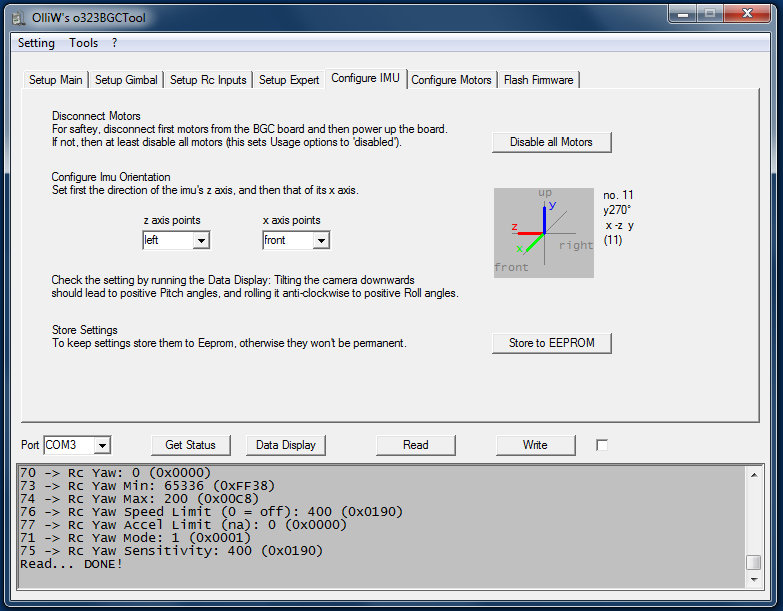Open the question mark help menu

[114, 43]
